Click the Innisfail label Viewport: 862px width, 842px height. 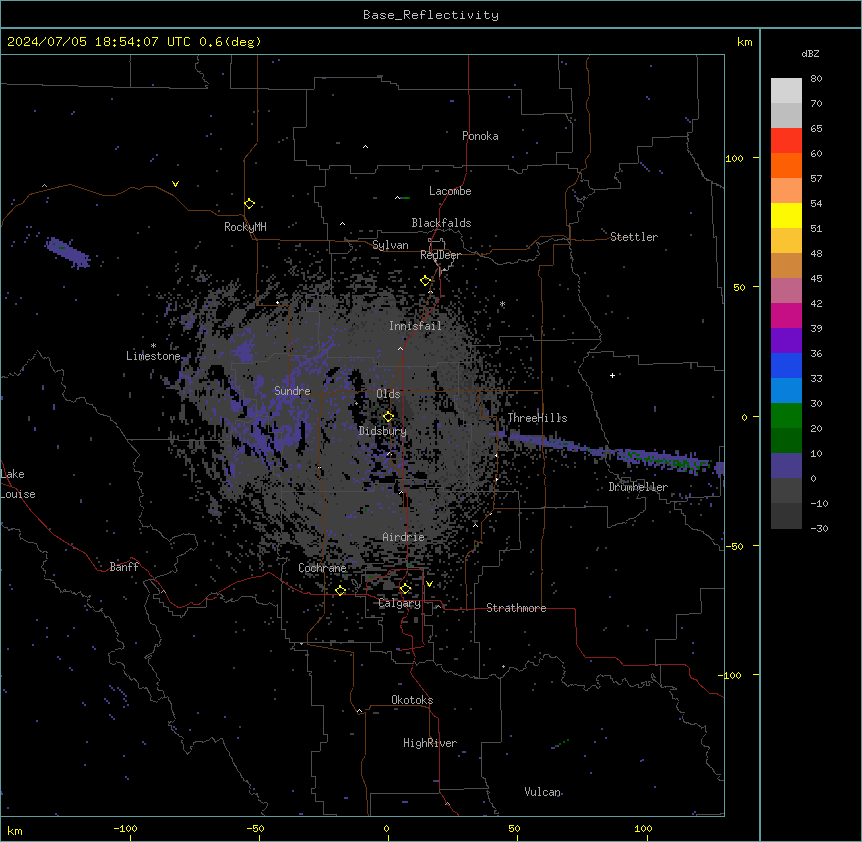point(415,326)
